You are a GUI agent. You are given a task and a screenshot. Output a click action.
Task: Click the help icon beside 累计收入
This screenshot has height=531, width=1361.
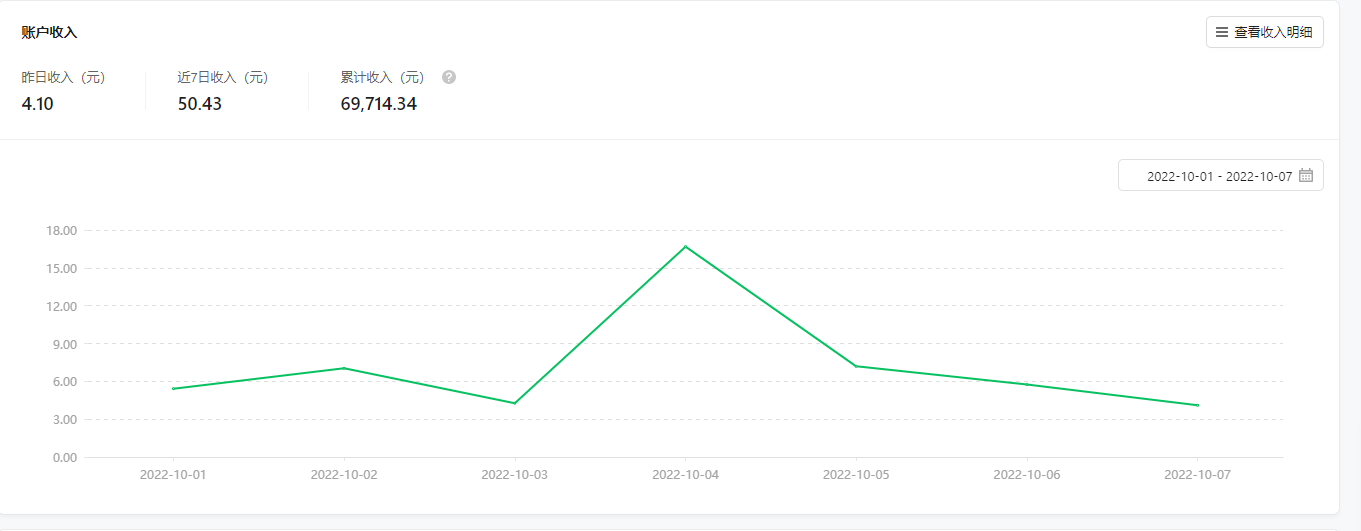coord(449,77)
